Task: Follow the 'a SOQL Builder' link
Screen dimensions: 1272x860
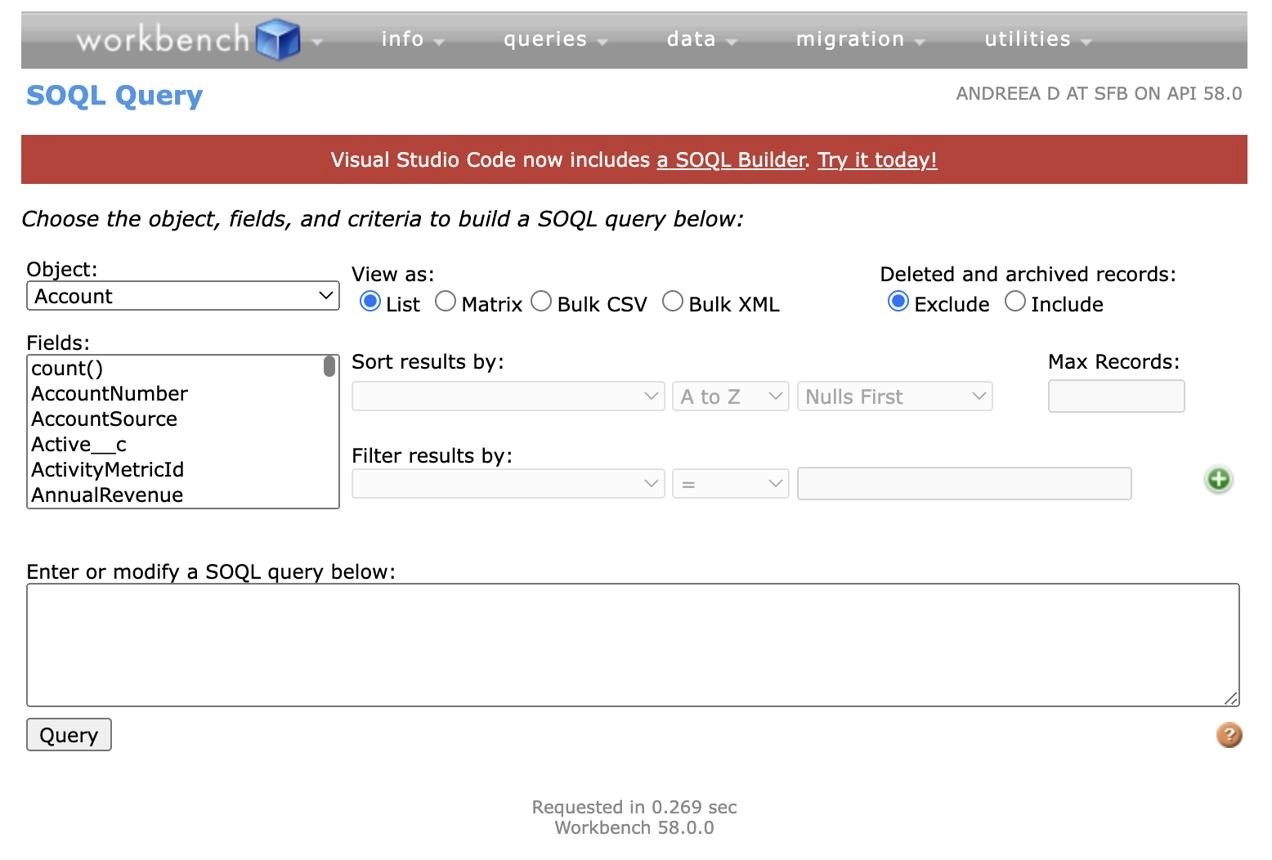Action: pos(731,160)
